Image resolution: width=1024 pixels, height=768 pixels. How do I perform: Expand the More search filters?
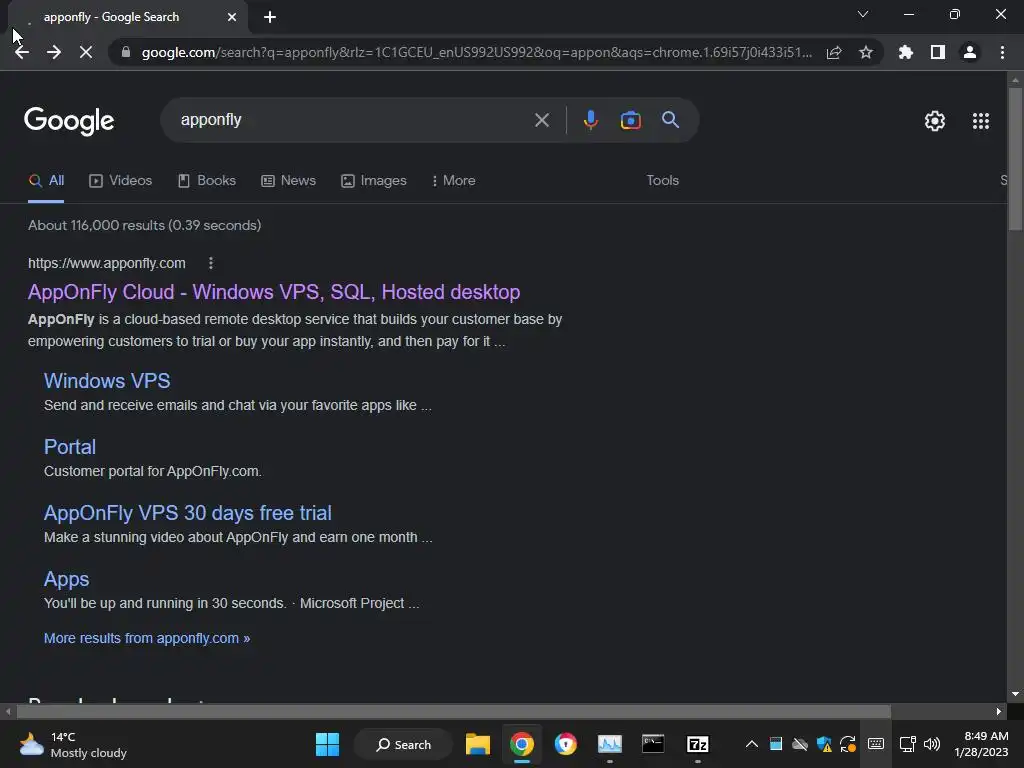[x=453, y=180]
